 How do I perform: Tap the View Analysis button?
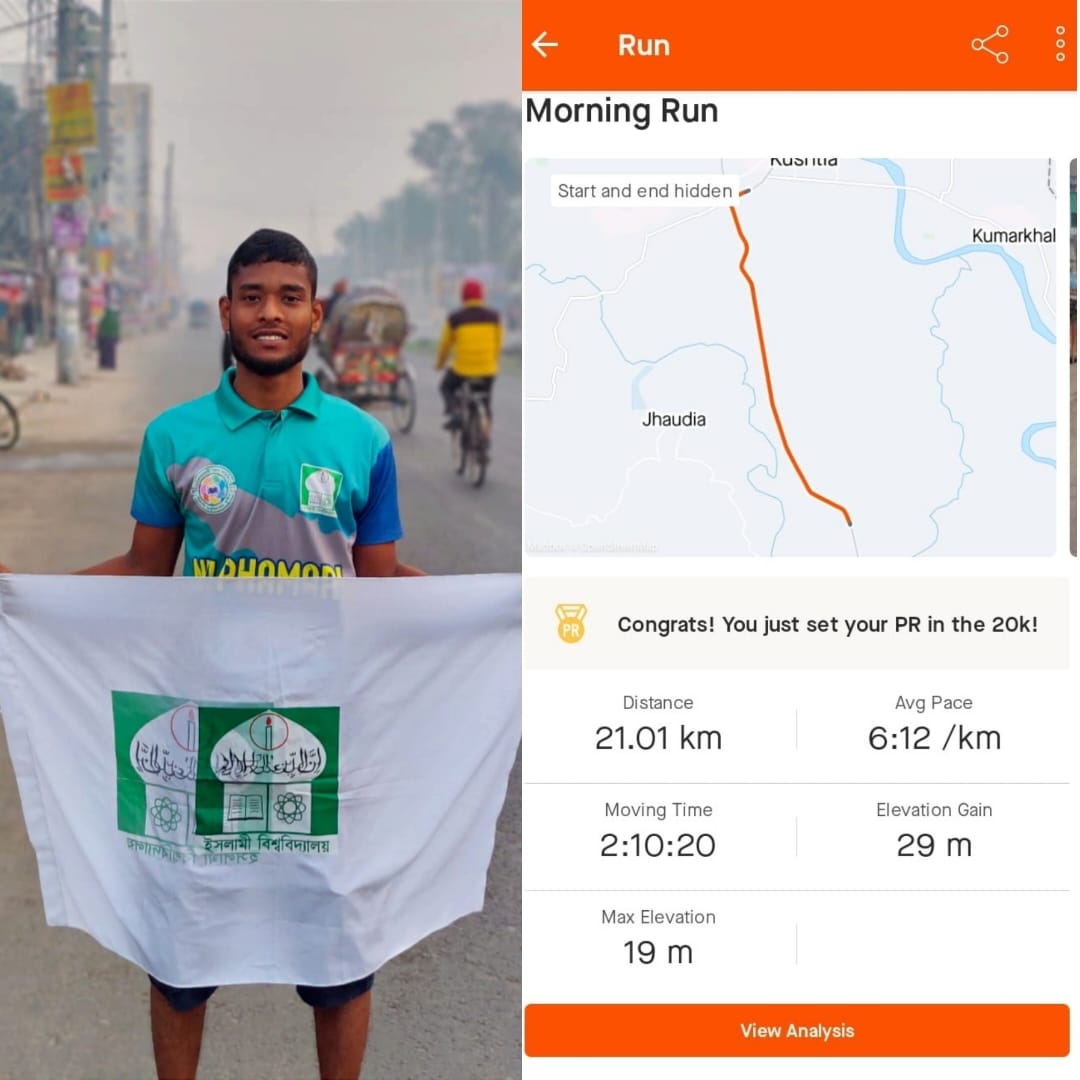coord(796,1030)
